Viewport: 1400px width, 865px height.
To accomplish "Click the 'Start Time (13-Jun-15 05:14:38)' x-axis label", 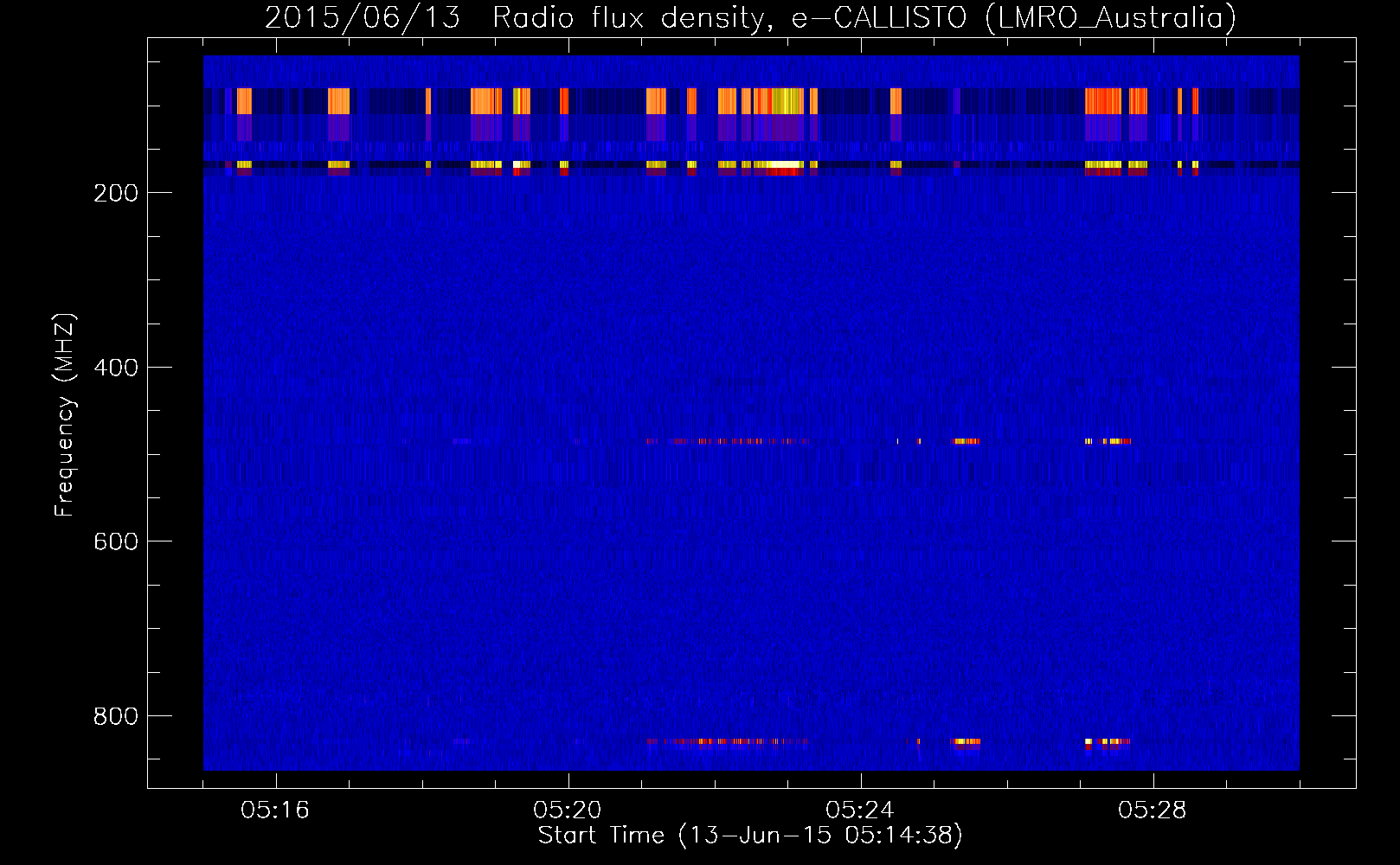I will click(x=750, y=836).
